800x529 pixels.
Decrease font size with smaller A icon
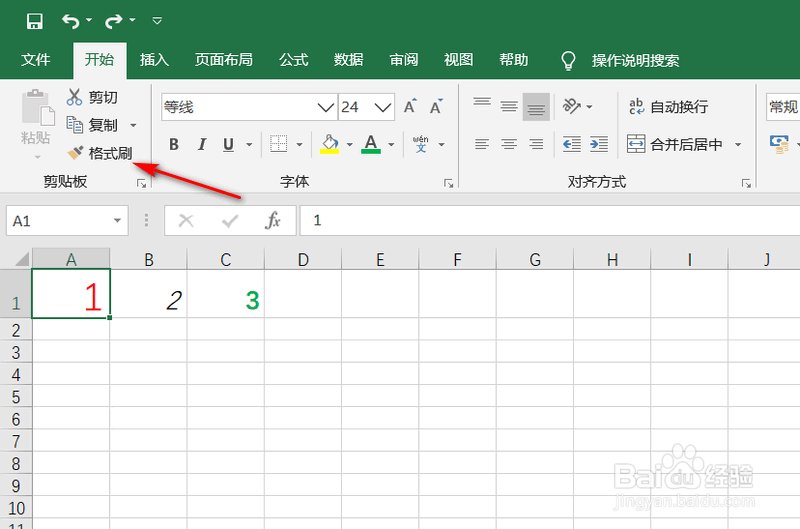point(436,107)
